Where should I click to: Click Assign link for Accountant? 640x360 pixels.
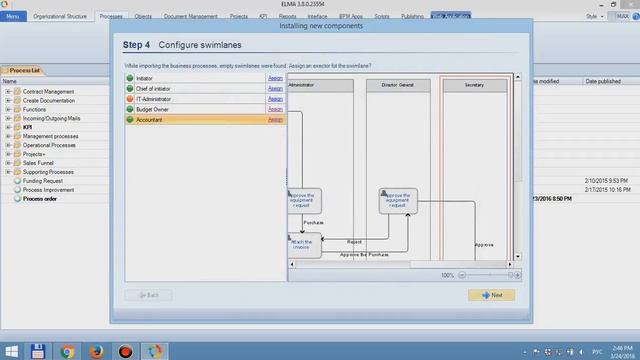point(275,120)
